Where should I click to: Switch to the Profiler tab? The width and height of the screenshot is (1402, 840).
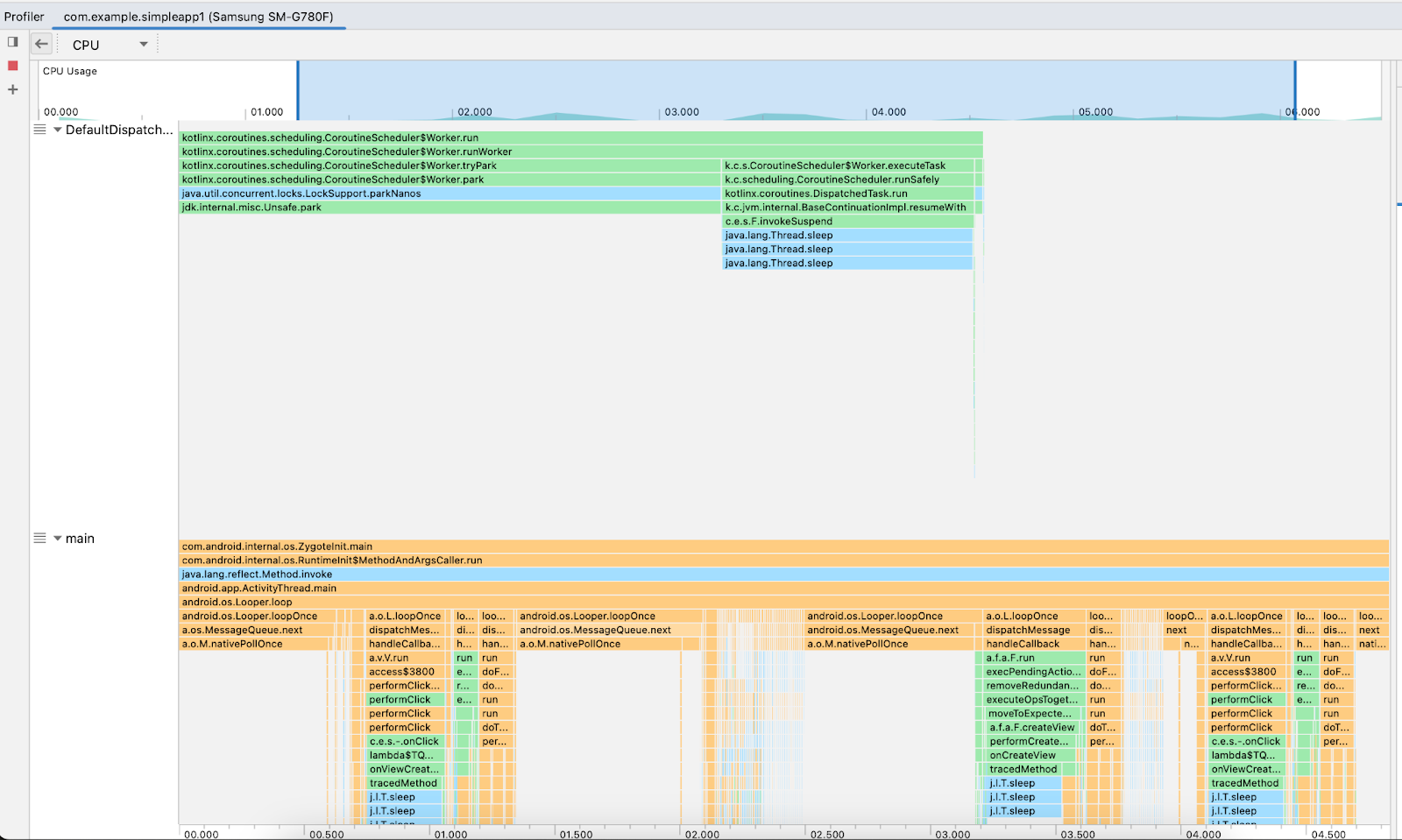tap(24, 17)
